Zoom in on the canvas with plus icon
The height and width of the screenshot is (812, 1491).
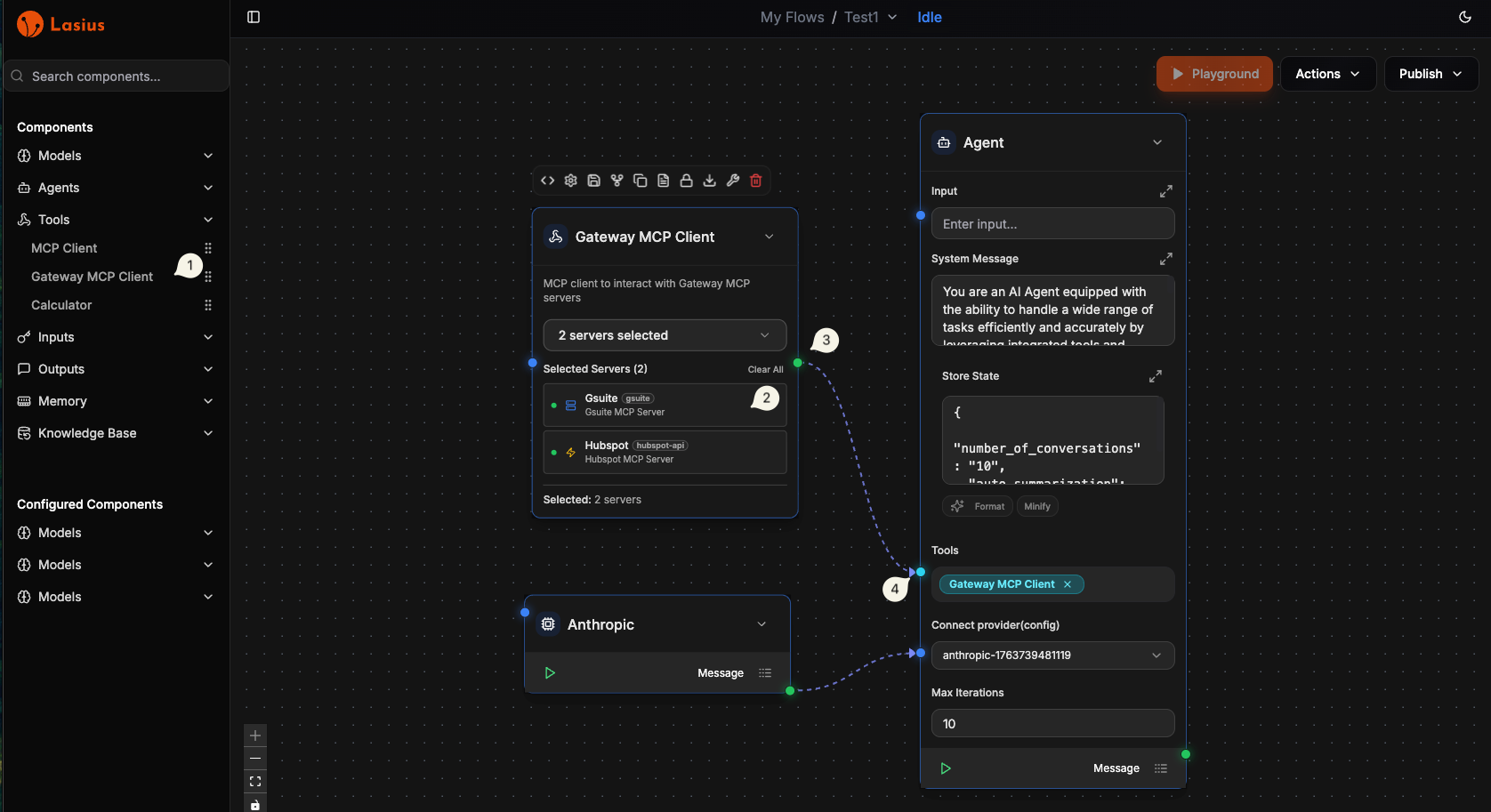[255, 736]
